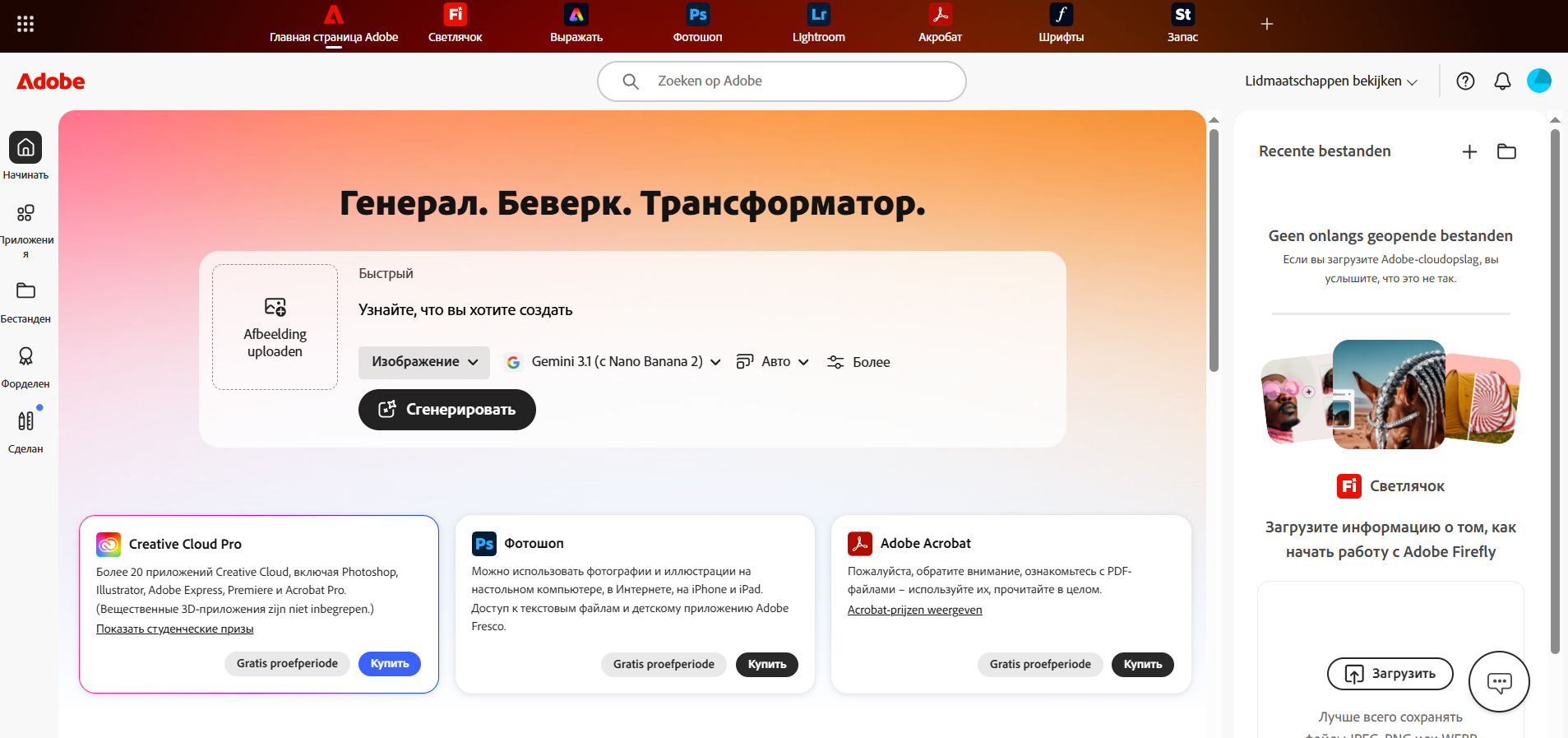This screenshot has height=738, width=1568.
Task: Open the chat assistant bubble
Action: pyautogui.click(x=1499, y=681)
